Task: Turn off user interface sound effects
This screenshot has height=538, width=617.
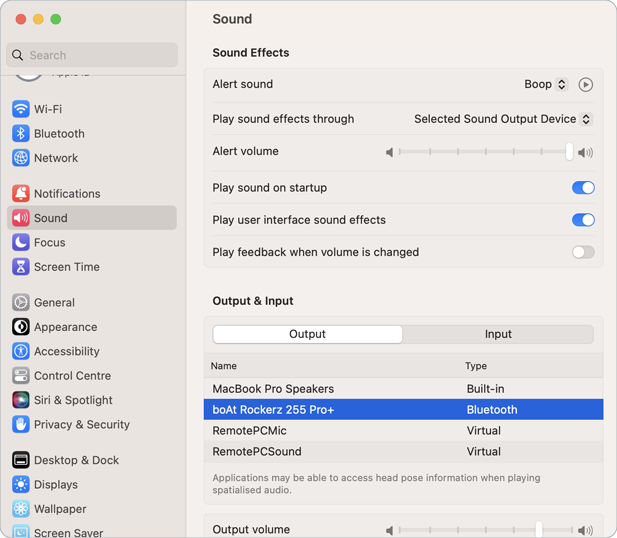Action: point(583,220)
